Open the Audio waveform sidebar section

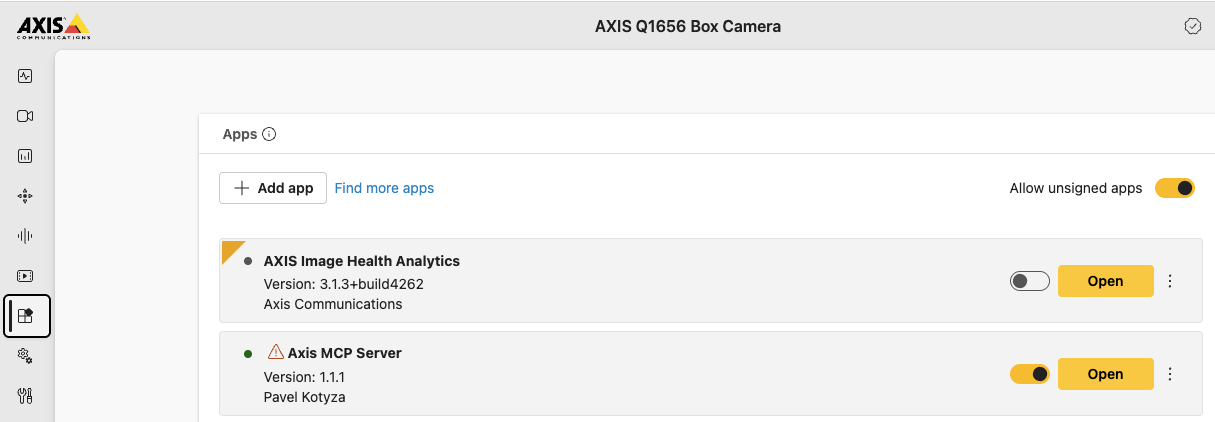tap(26, 236)
